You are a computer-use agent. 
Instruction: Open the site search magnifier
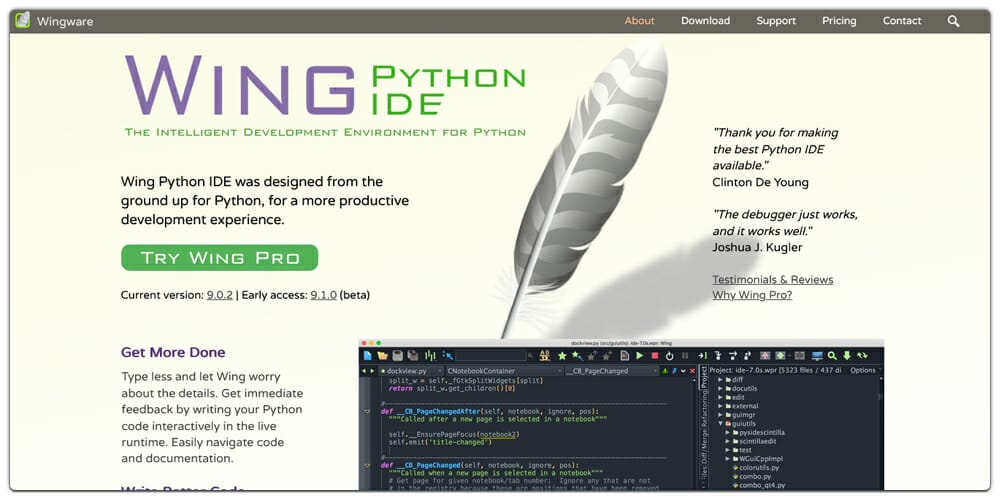[953, 21]
